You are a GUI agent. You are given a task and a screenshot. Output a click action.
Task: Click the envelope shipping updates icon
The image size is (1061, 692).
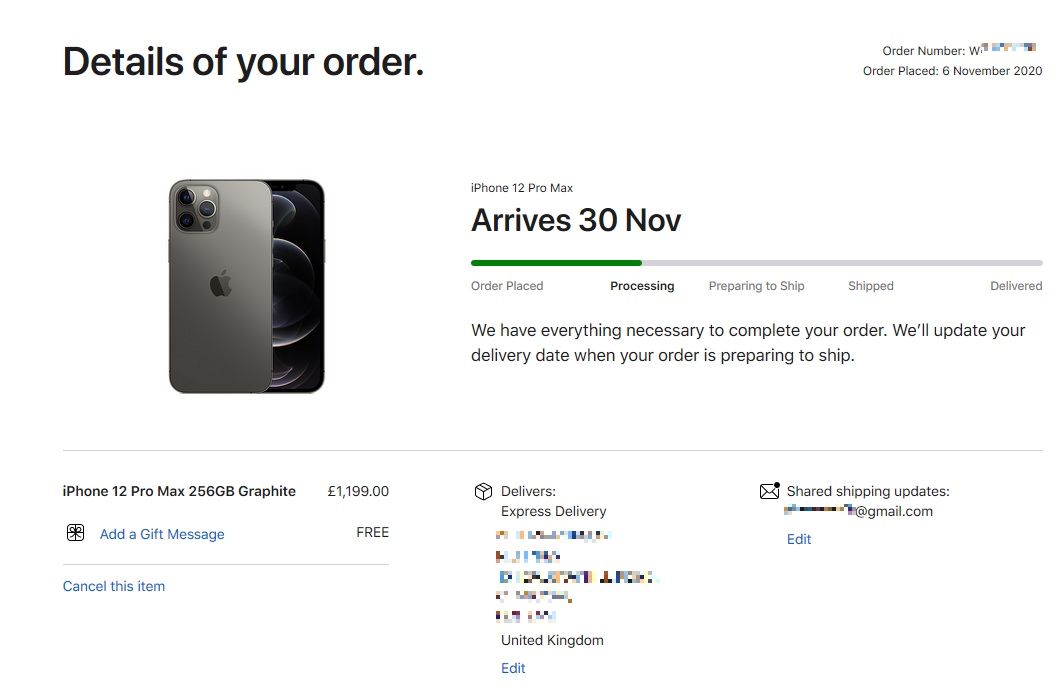click(769, 491)
